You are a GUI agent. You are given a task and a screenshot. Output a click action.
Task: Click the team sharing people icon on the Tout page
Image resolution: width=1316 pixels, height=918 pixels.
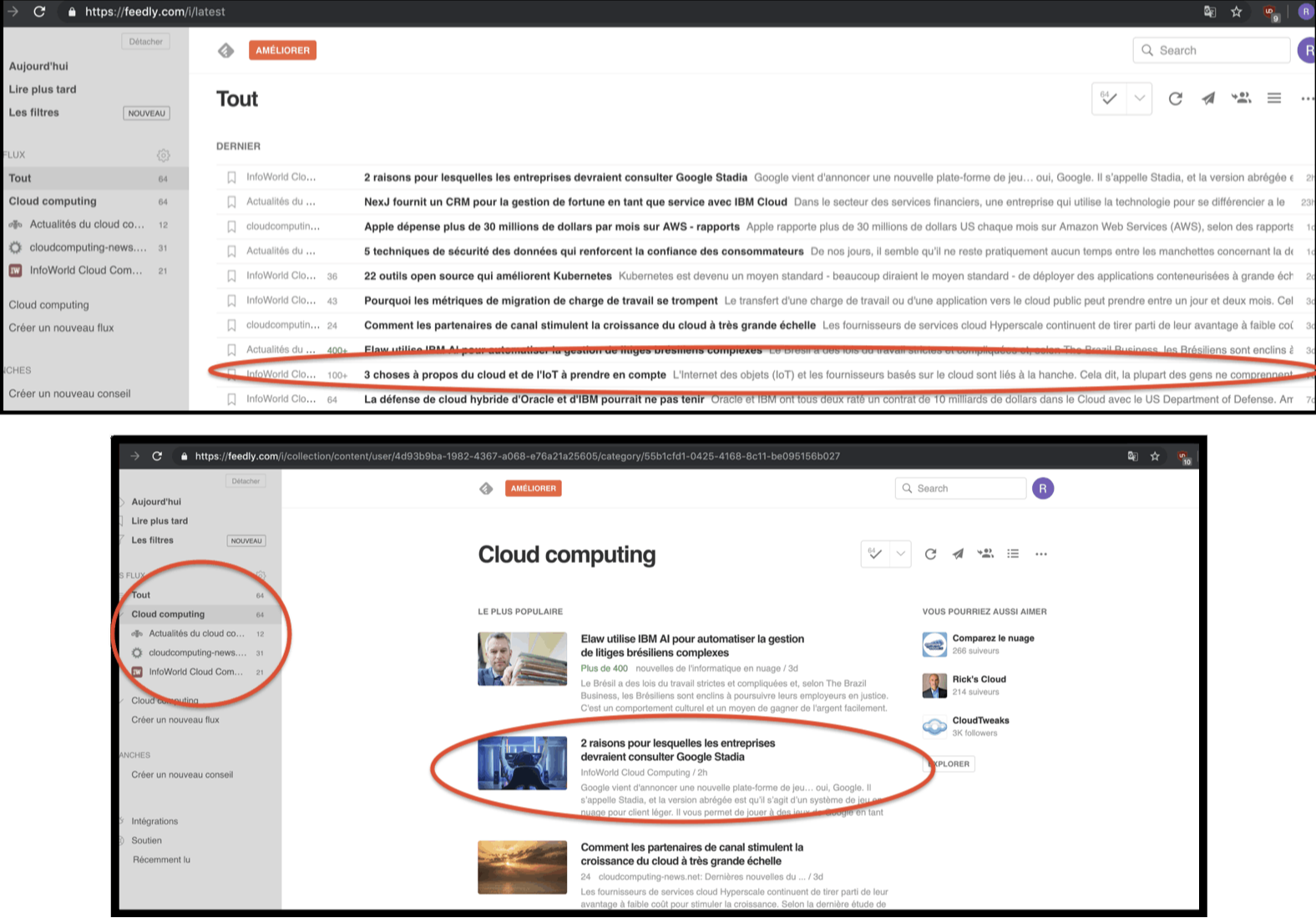point(1241,98)
